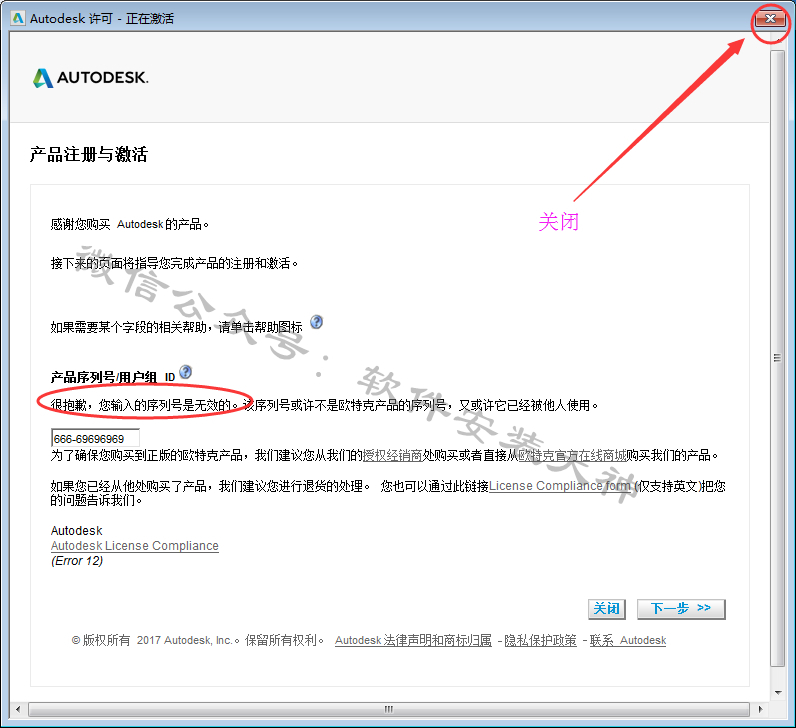The height and width of the screenshot is (728, 796).
Task: Open the License Compliance form link
Action: [x=559, y=486]
